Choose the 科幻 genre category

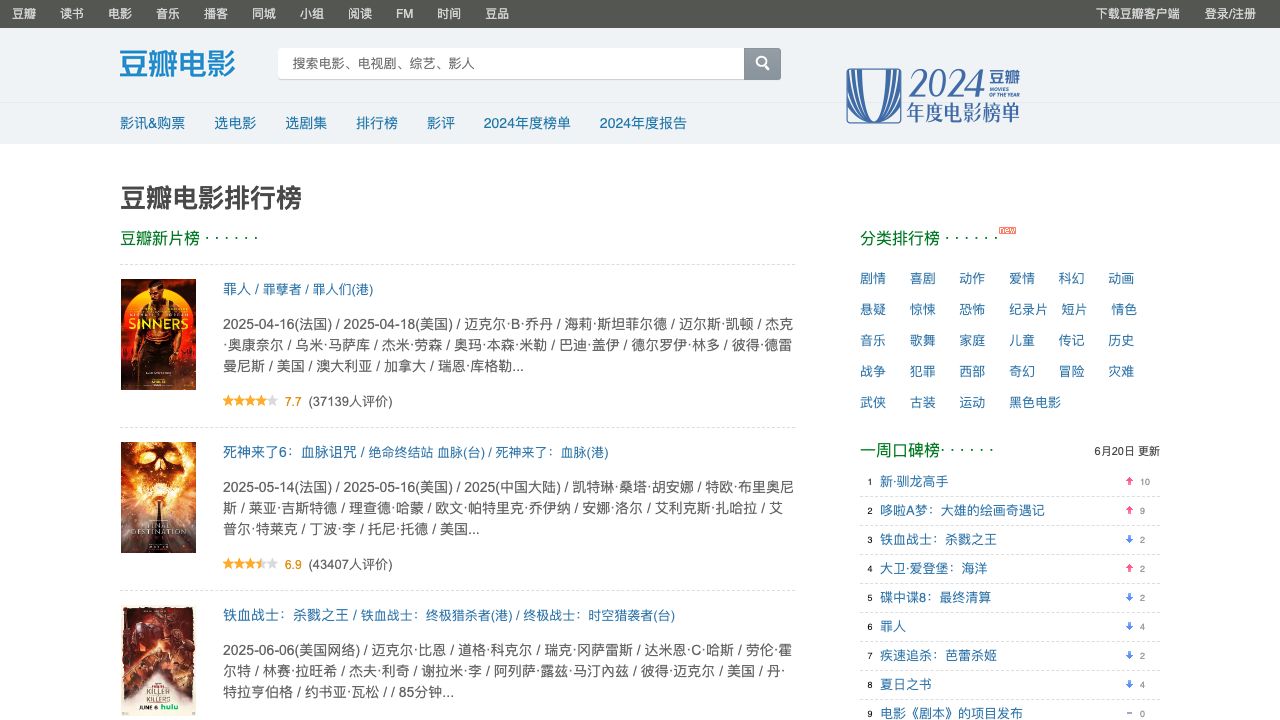1071,278
